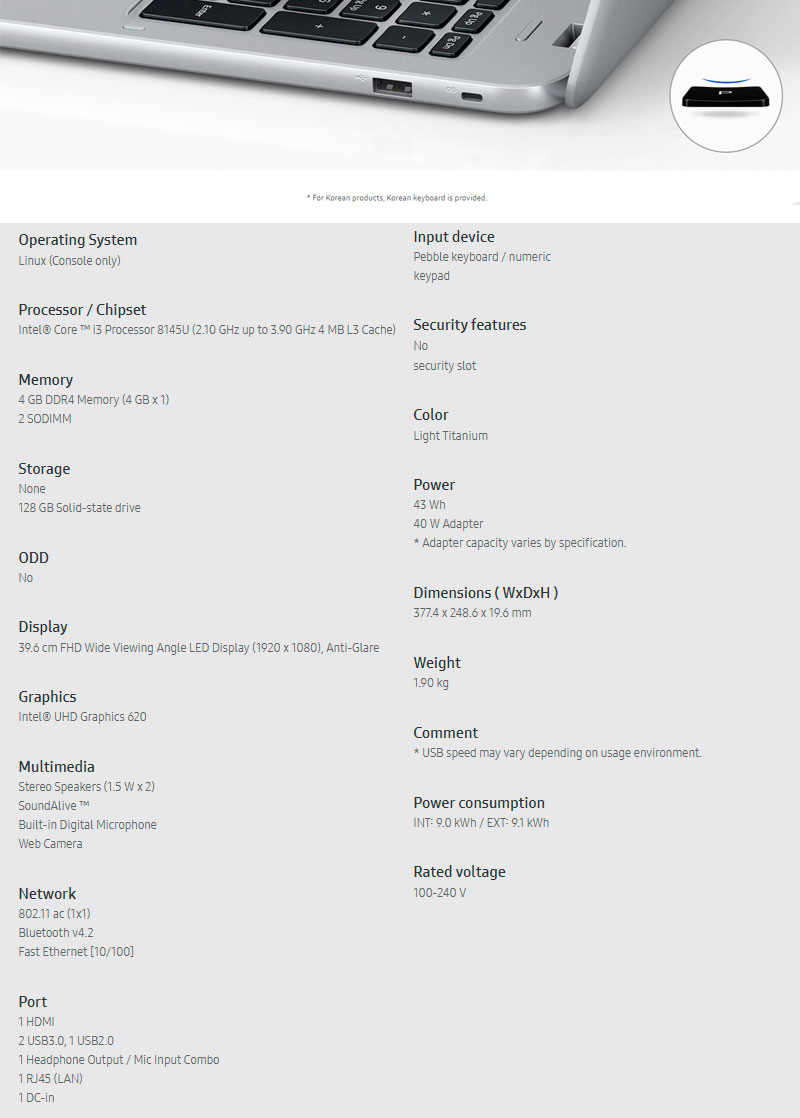Viewport: 800px width, 1118px height.
Task: Click the Power consumption heading
Action: click(479, 803)
